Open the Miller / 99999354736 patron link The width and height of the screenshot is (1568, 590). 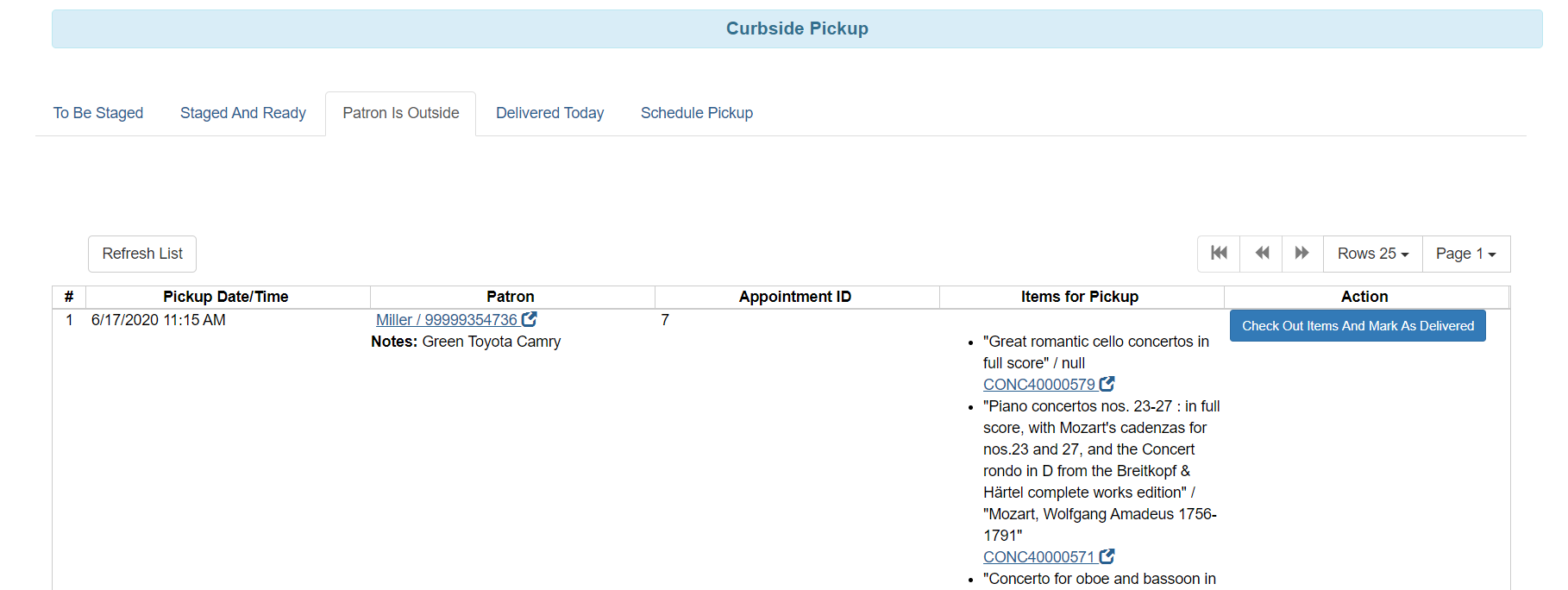[x=446, y=320]
